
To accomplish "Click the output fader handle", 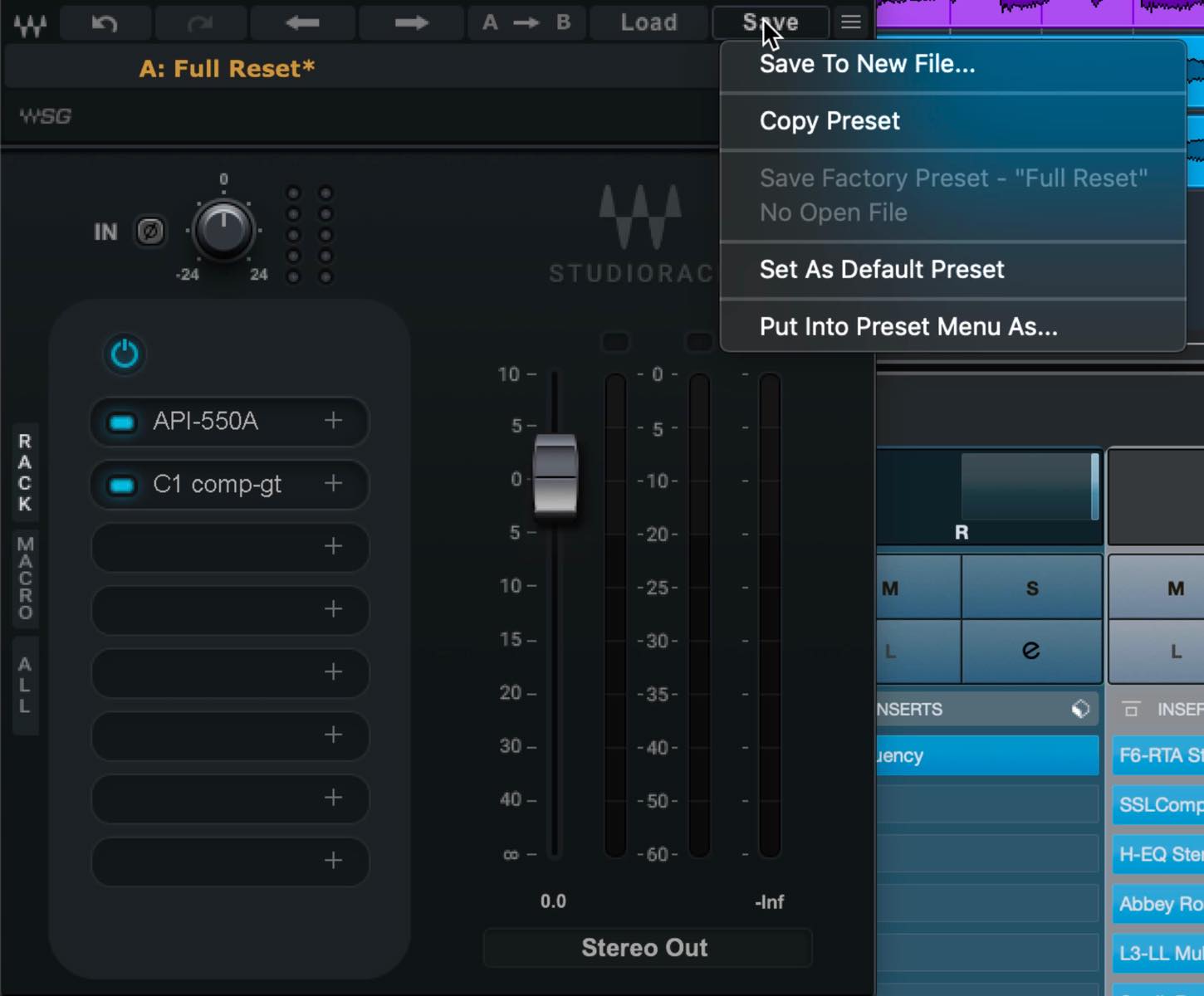I will coord(556,474).
